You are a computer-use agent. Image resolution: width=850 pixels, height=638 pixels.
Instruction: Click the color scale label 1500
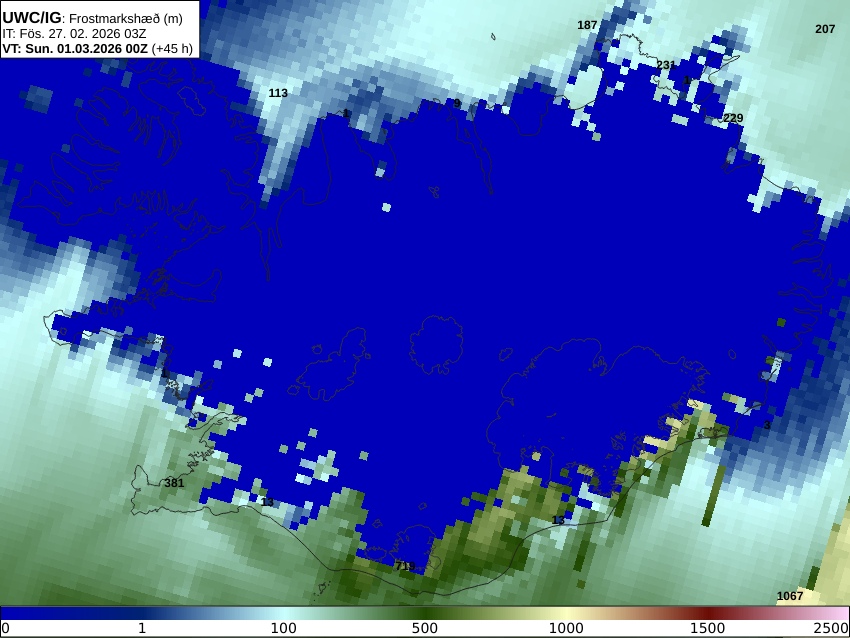[x=707, y=629]
